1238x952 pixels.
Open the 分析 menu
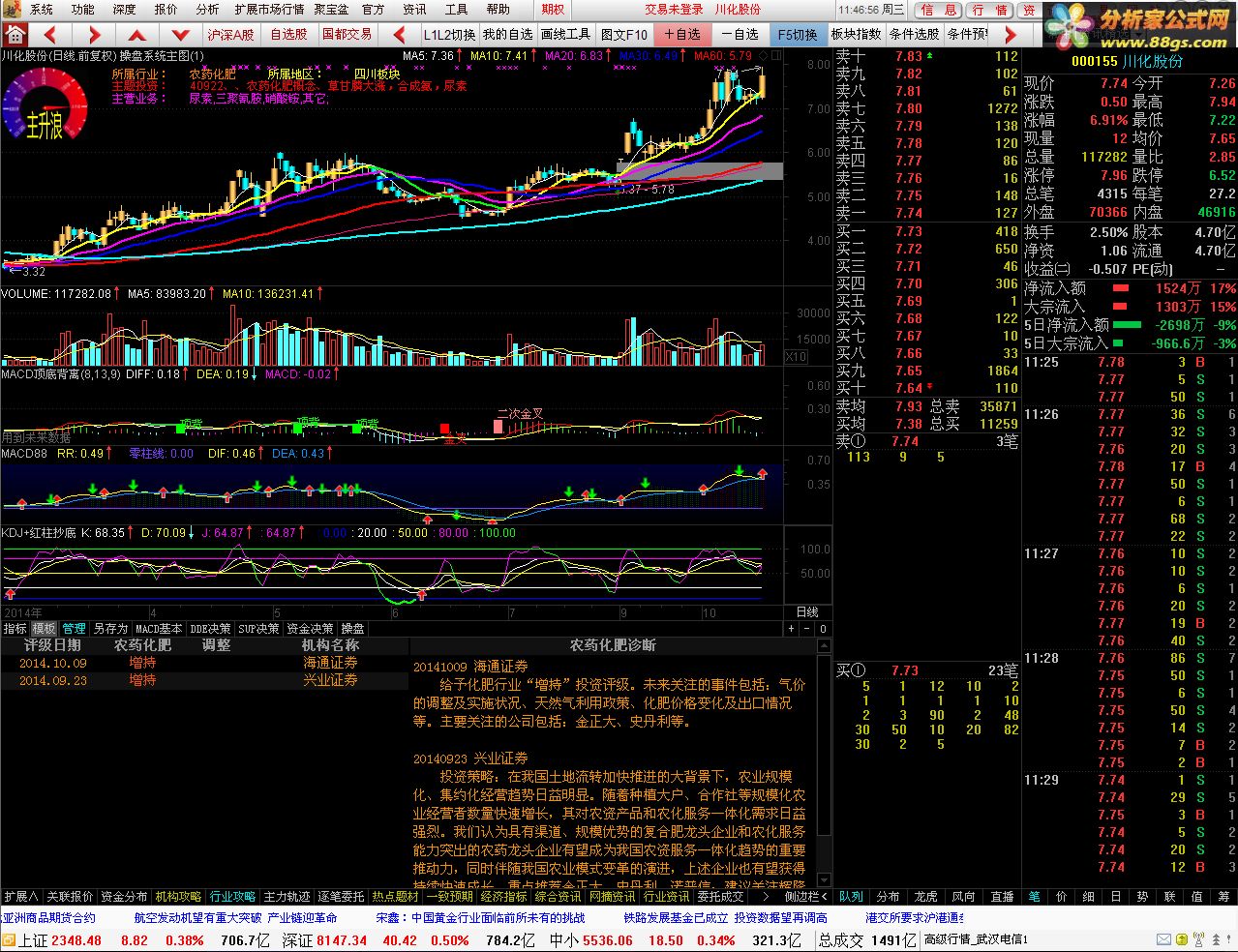click(x=207, y=9)
